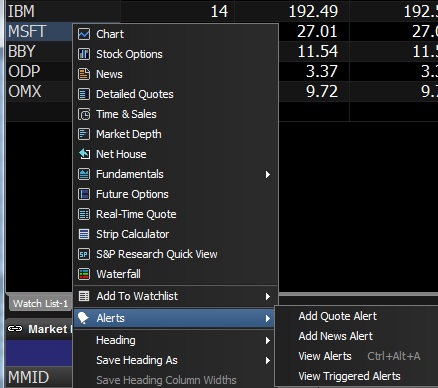The height and width of the screenshot is (388, 438).
Task: Click the 3.37 price cell
Action: 314,72
